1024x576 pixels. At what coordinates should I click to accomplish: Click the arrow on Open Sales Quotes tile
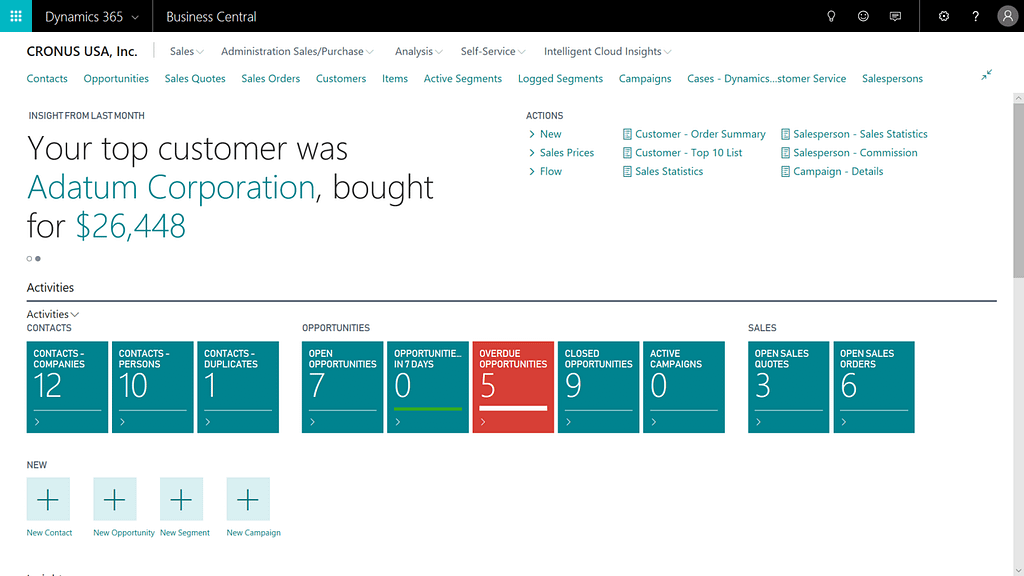point(758,422)
